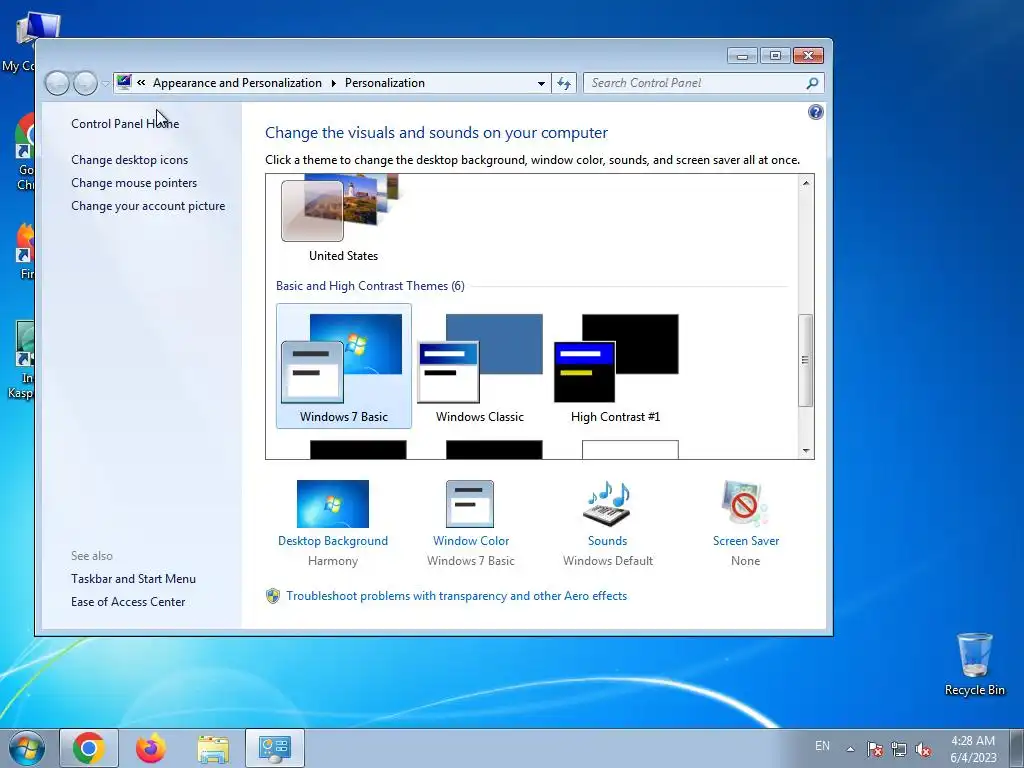Select the Windows 7 Basic theme
This screenshot has height=768, width=1024.
(344, 366)
